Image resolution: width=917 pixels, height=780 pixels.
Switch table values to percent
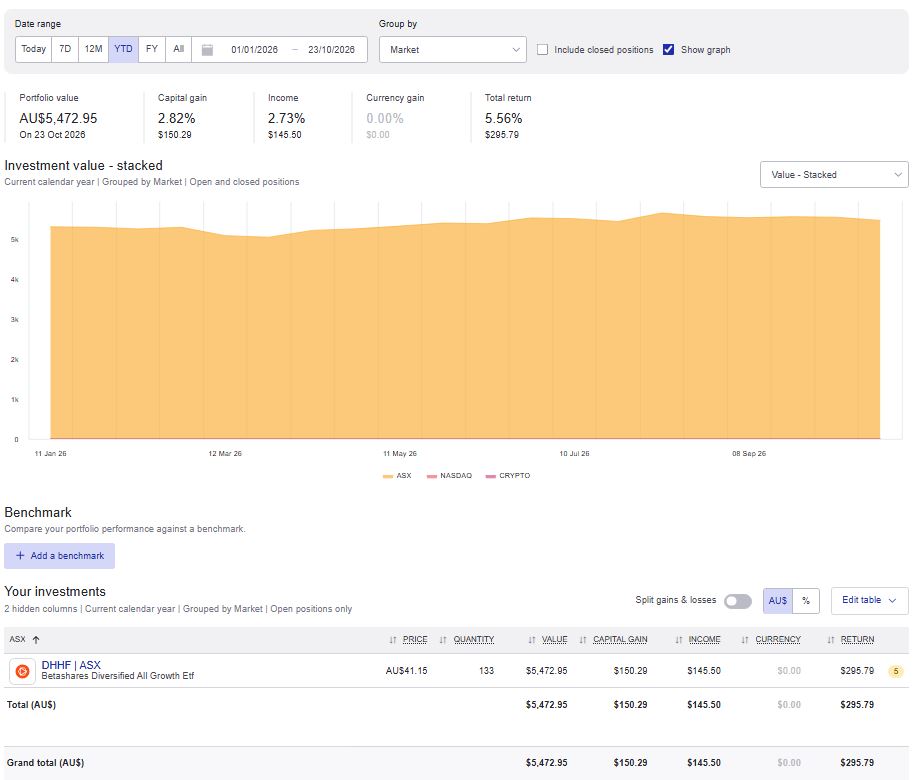point(806,600)
